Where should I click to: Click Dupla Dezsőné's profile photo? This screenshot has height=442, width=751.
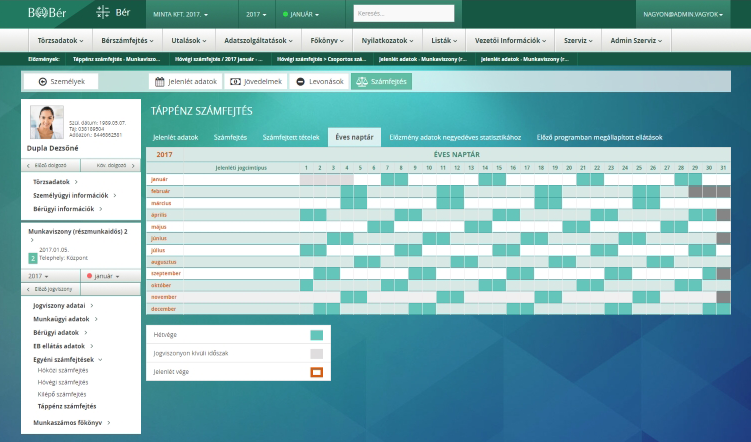(x=46, y=122)
